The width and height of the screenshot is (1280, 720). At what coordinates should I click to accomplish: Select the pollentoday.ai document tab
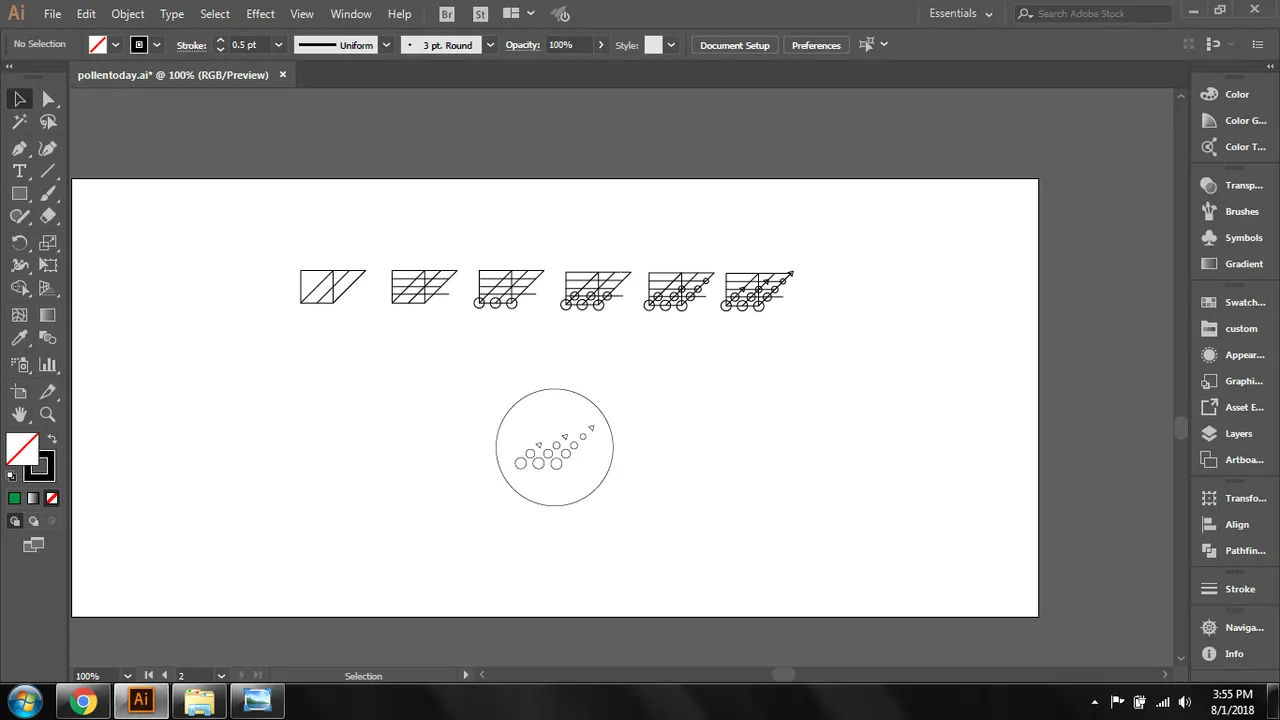(x=174, y=75)
